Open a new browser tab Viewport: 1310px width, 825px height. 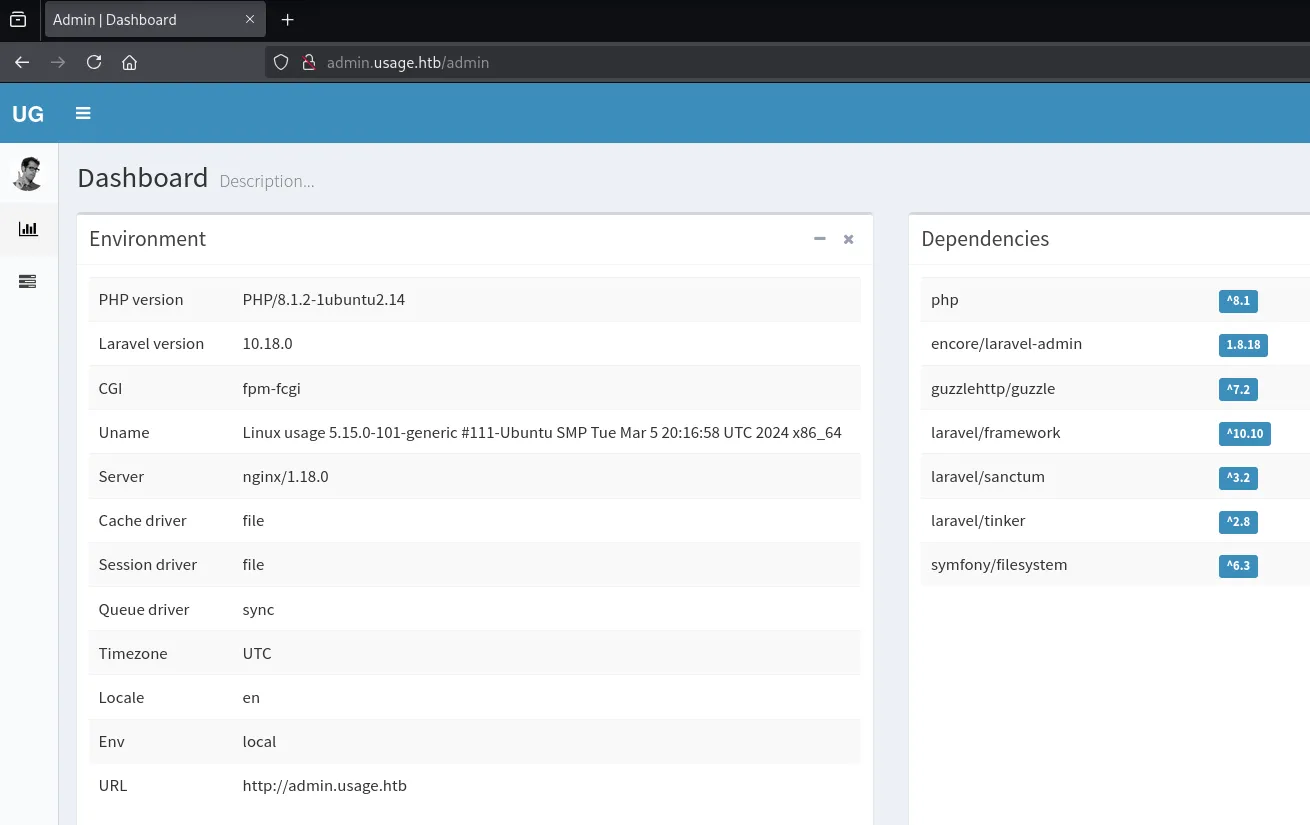pos(288,20)
